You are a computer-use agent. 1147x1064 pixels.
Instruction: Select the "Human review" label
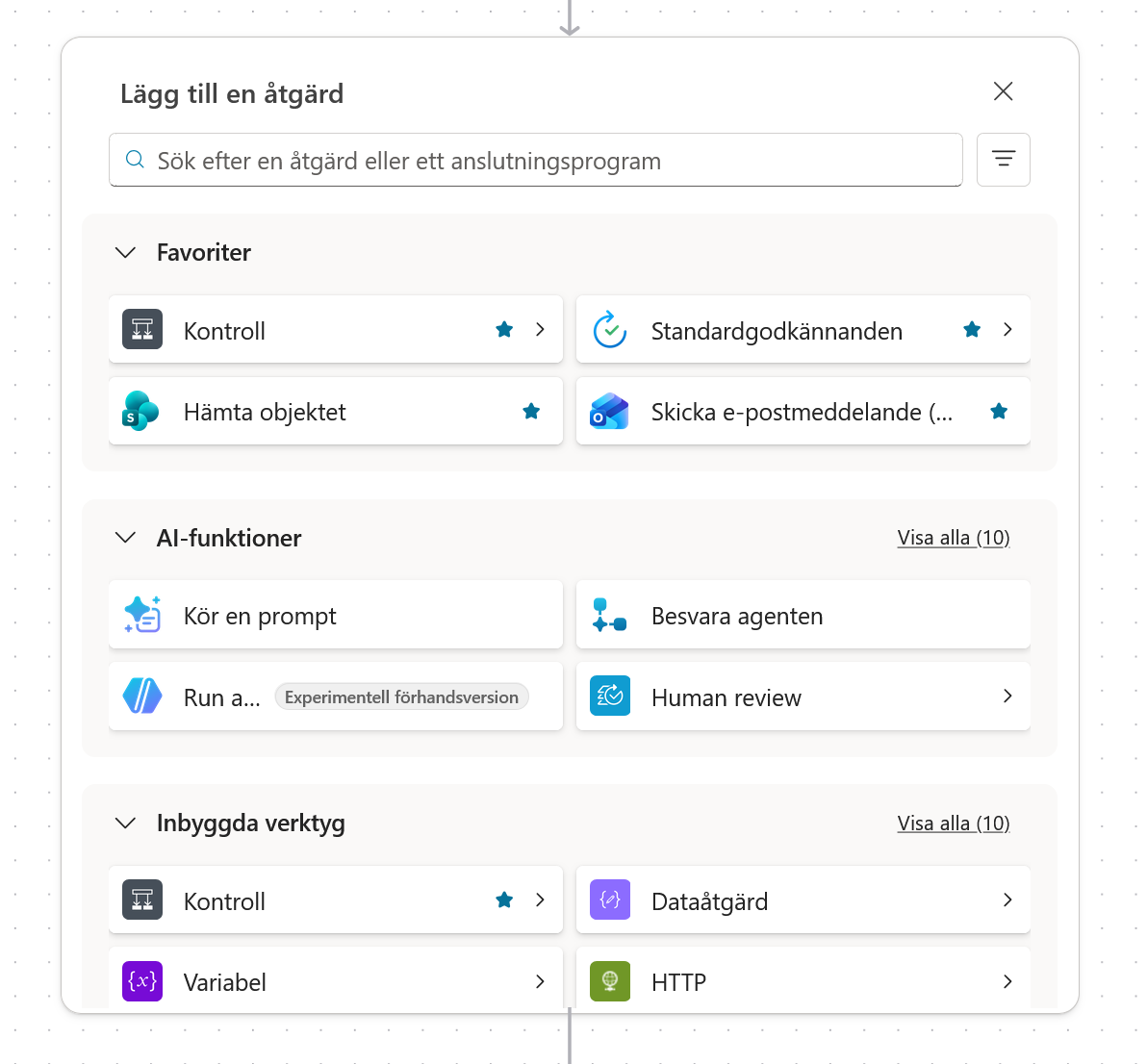pyautogui.click(x=726, y=697)
